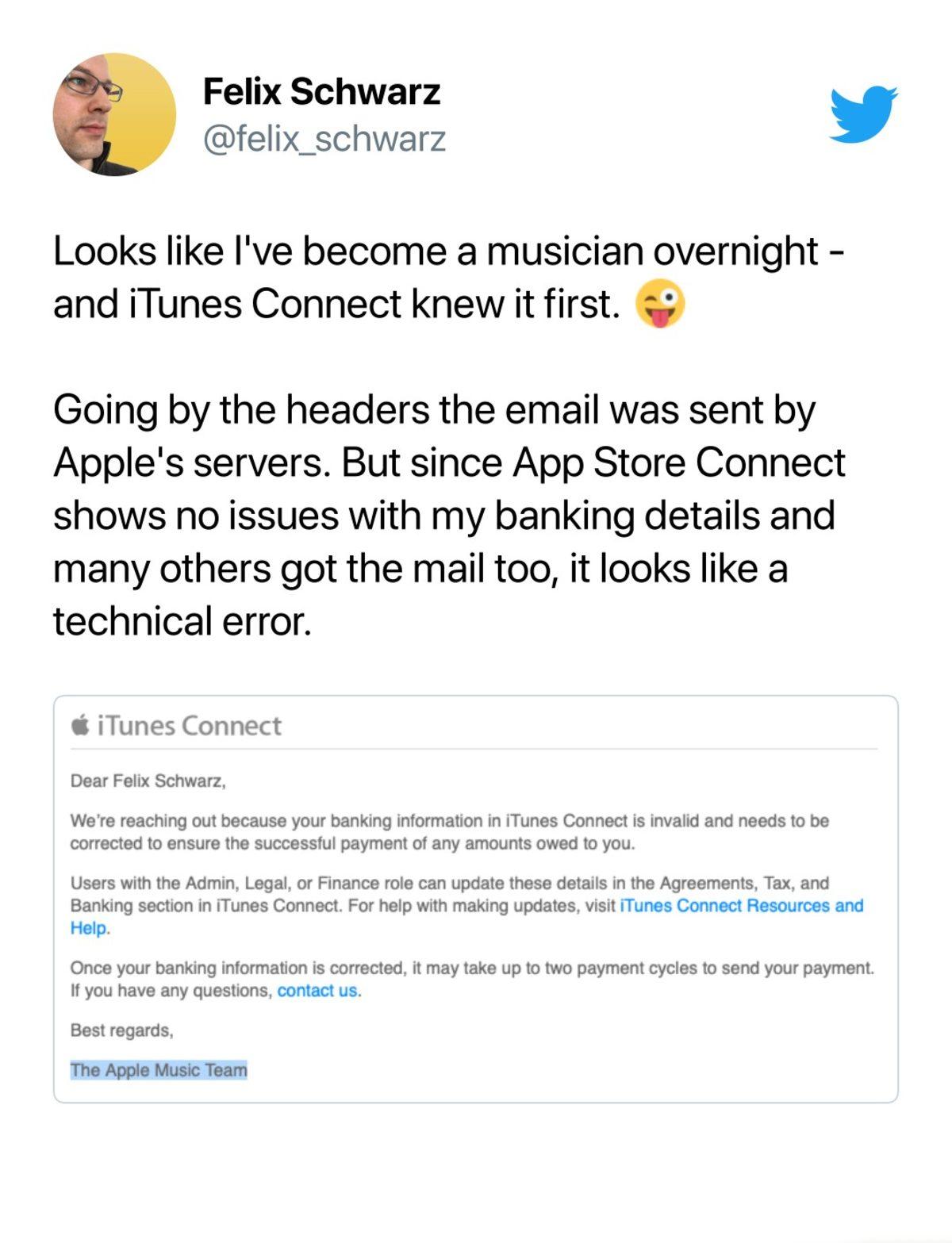
Task: Click the Felix Schwarz display name
Action: (321, 91)
